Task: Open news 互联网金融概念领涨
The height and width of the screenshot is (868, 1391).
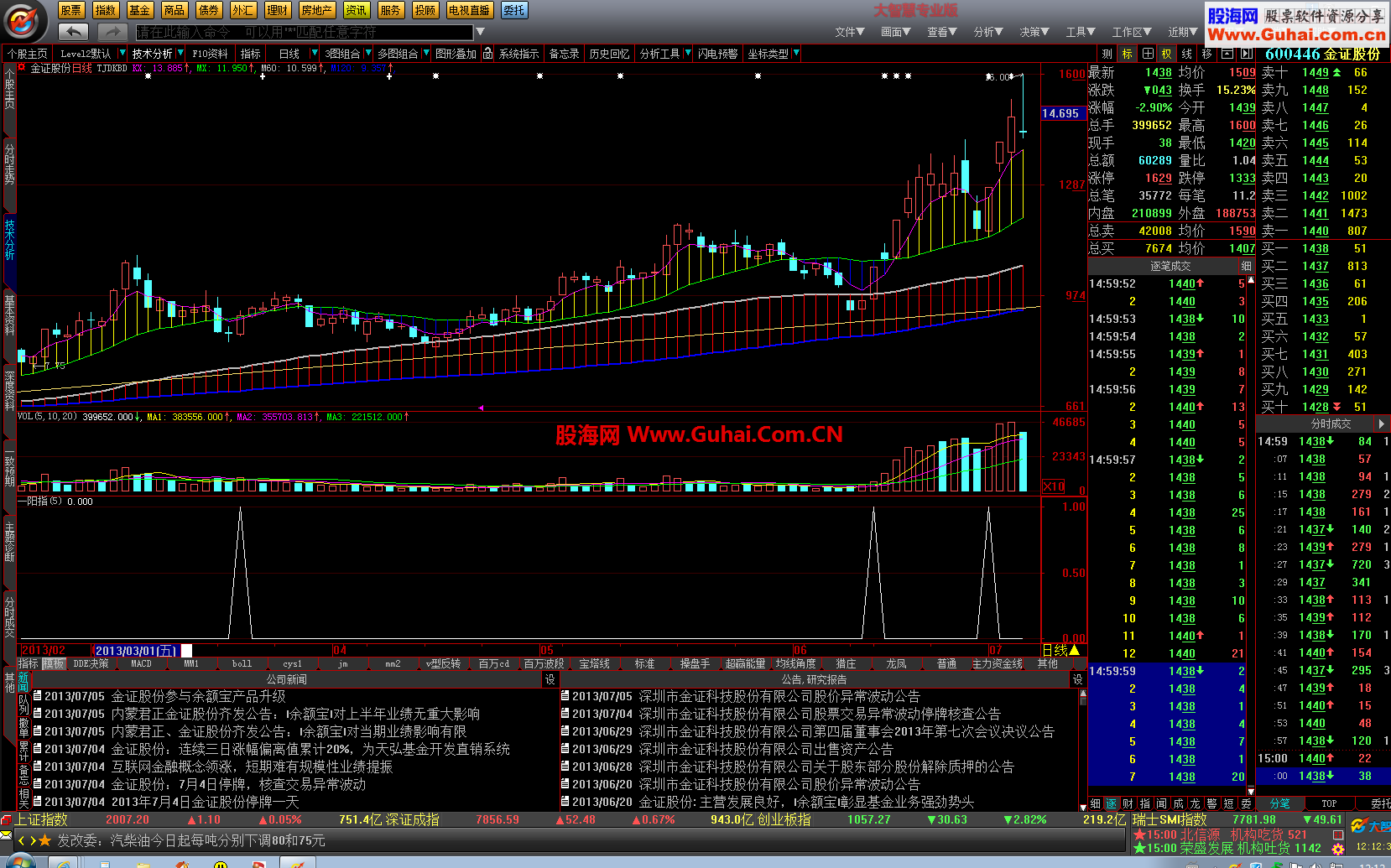Action: point(252,767)
